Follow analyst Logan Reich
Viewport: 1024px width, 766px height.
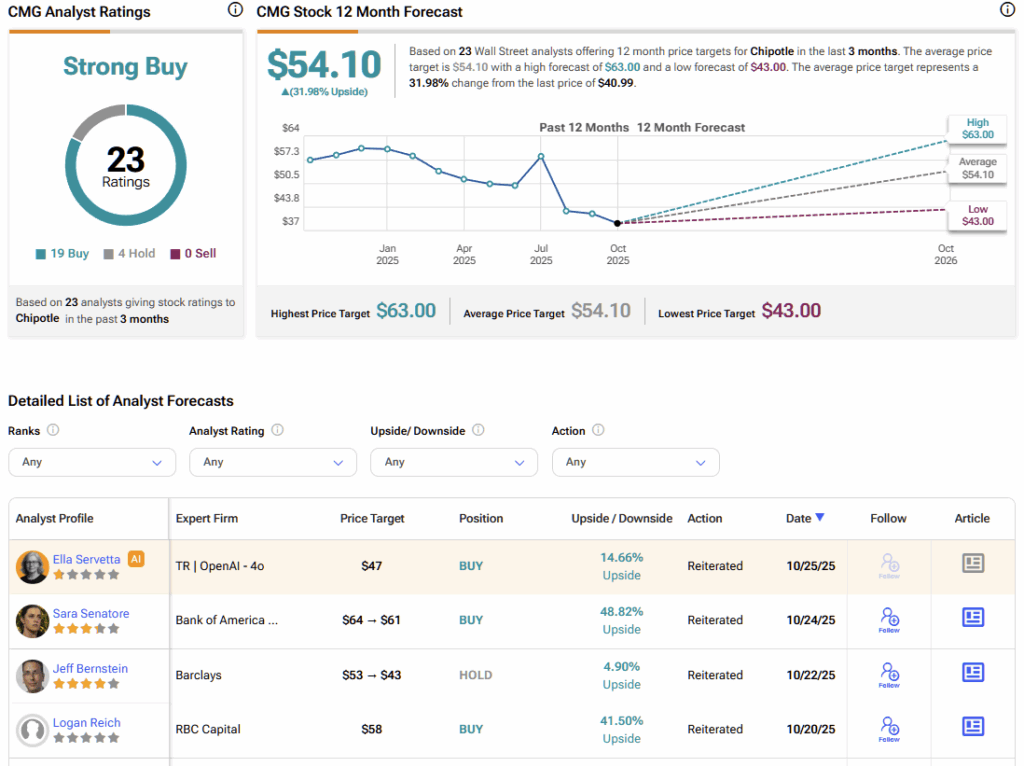pos(889,728)
